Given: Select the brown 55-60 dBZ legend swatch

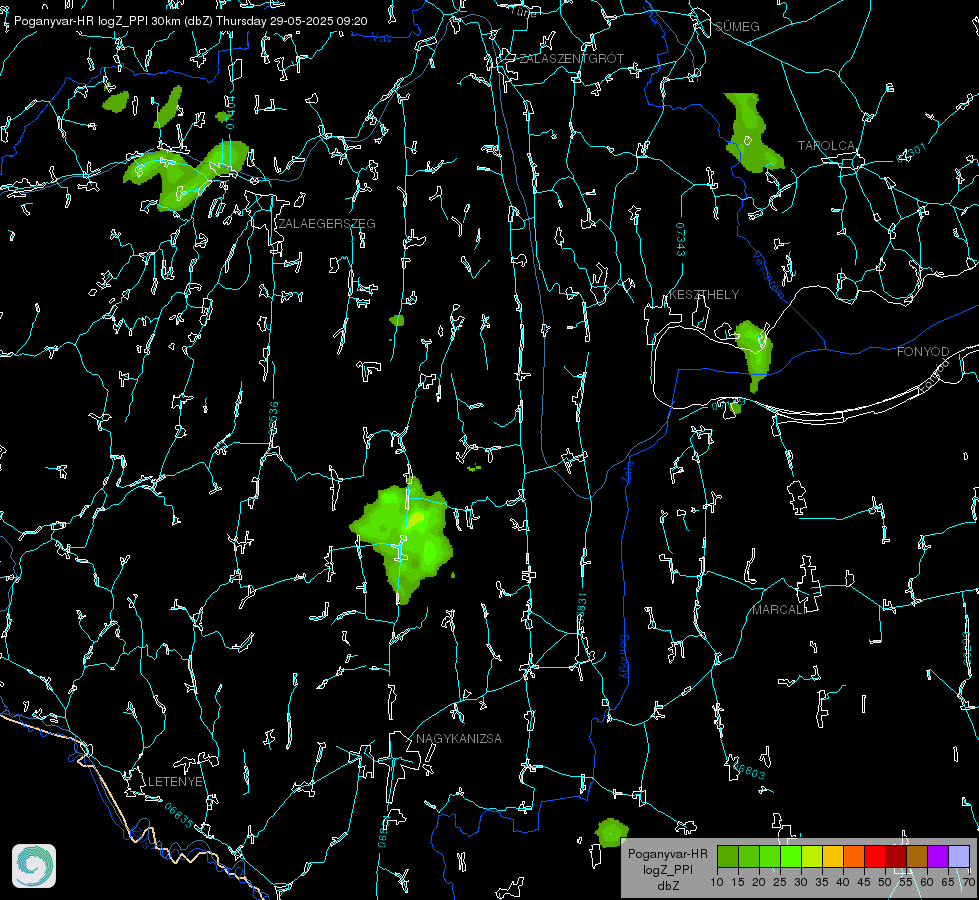Looking at the screenshot, I should point(917,856).
